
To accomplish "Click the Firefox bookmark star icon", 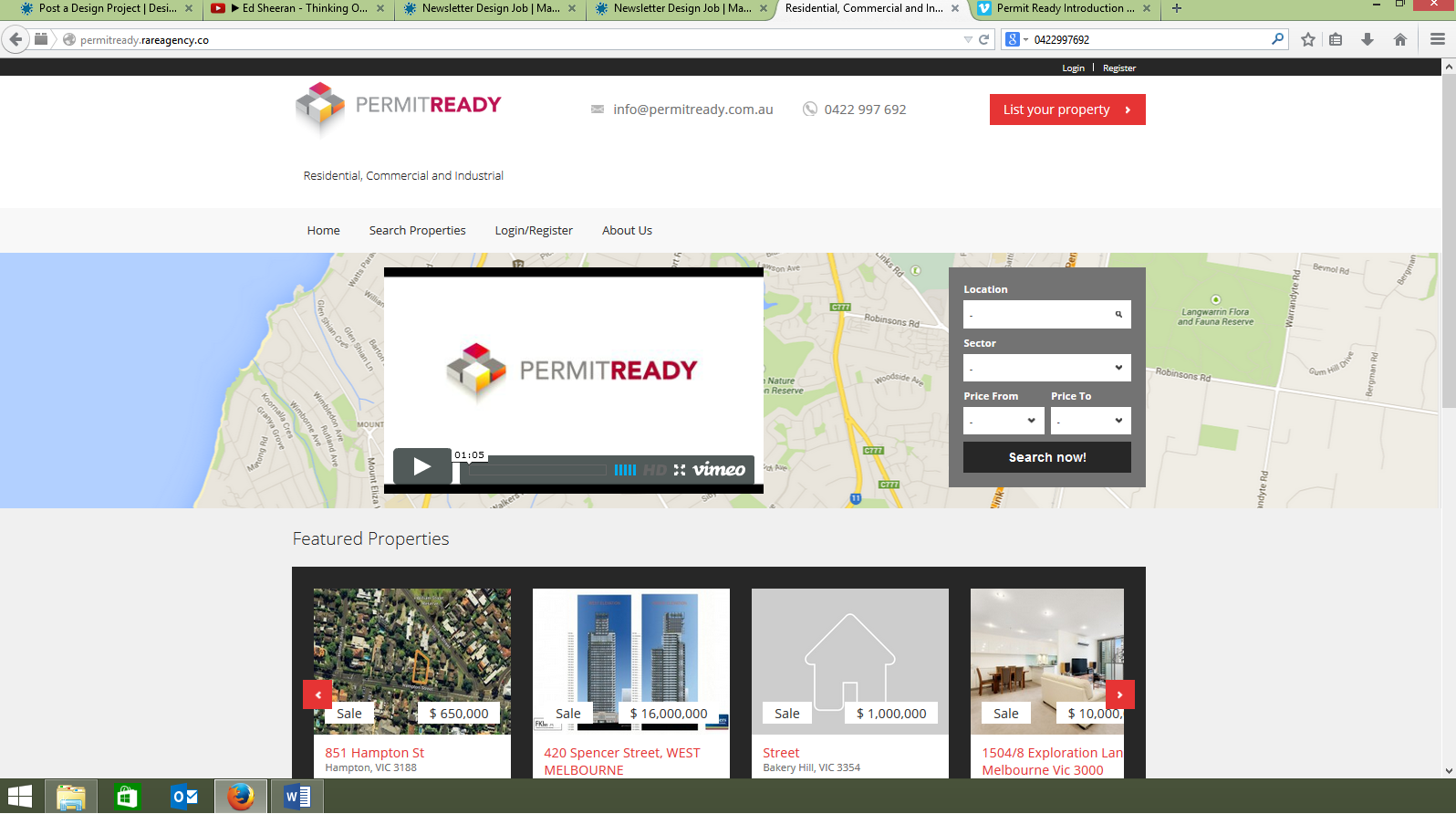I will click(1307, 39).
